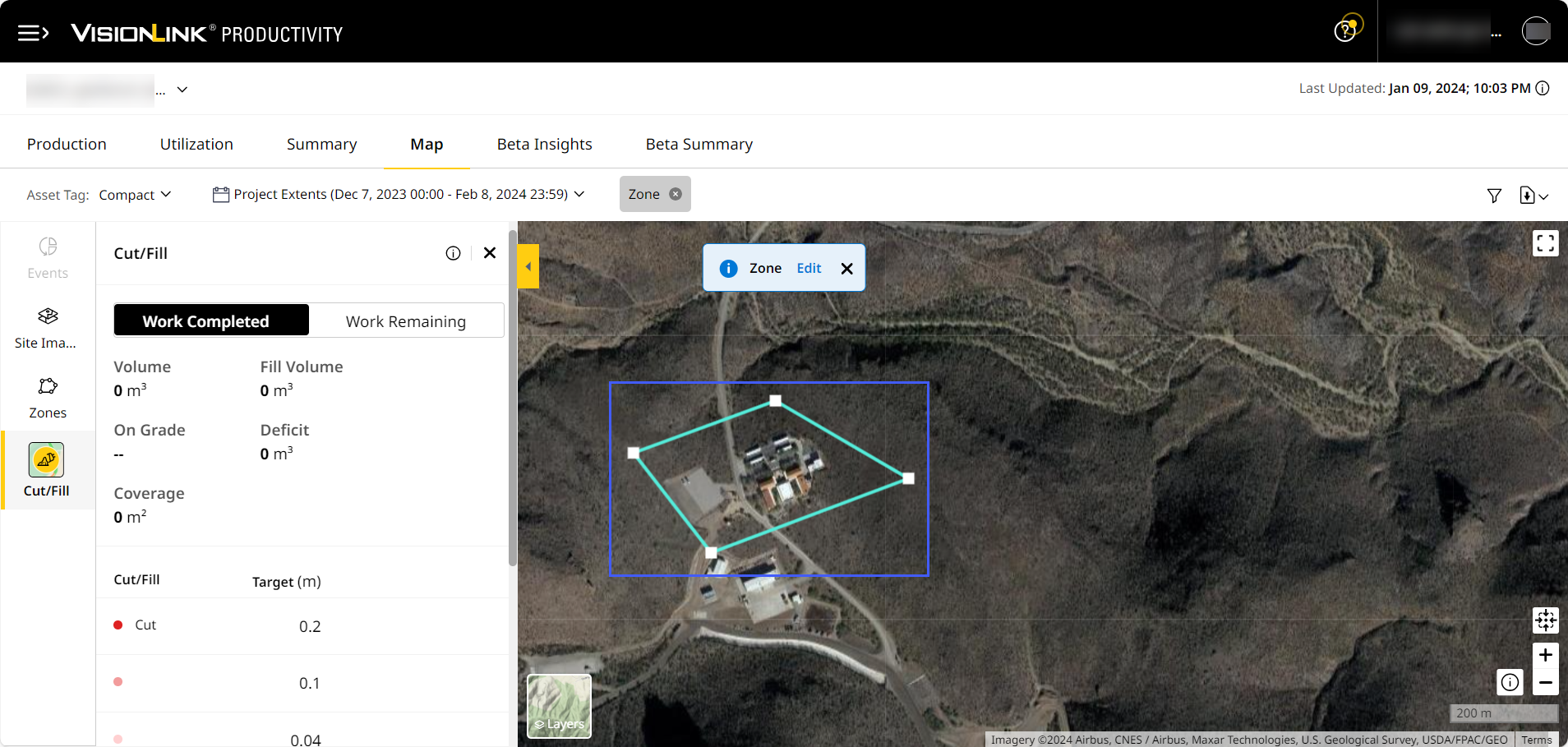
Task: Switch to the Production tab
Action: click(x=67, y=145)
